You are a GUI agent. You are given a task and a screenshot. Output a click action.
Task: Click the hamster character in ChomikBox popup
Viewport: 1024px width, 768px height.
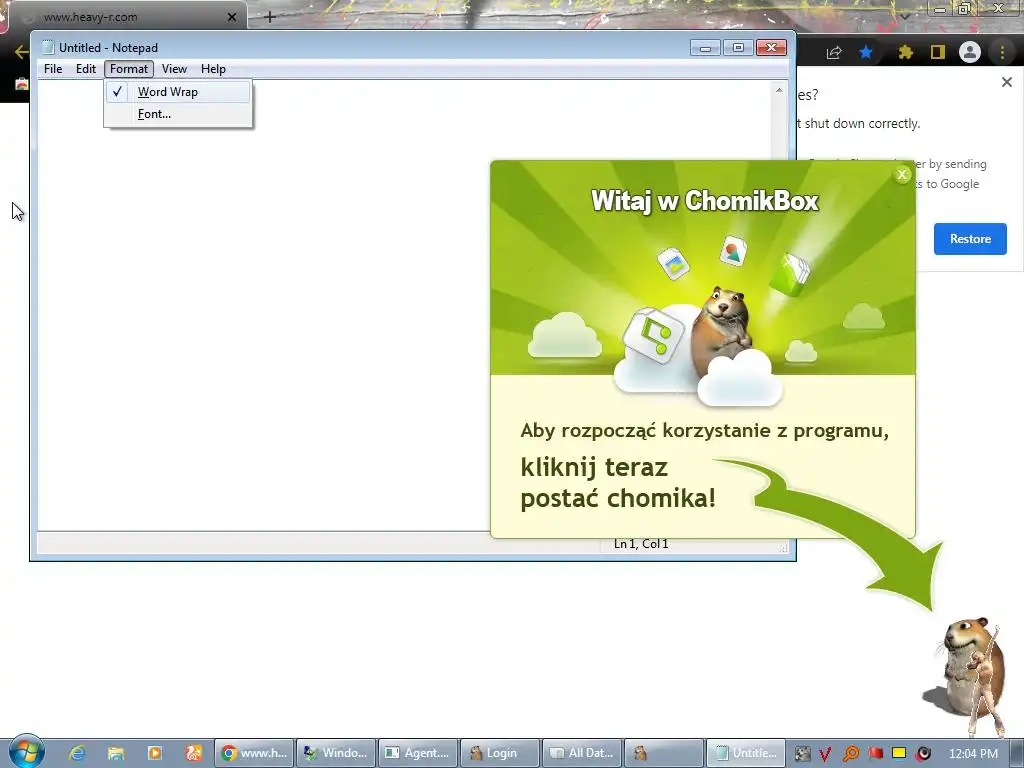point(722,330)
